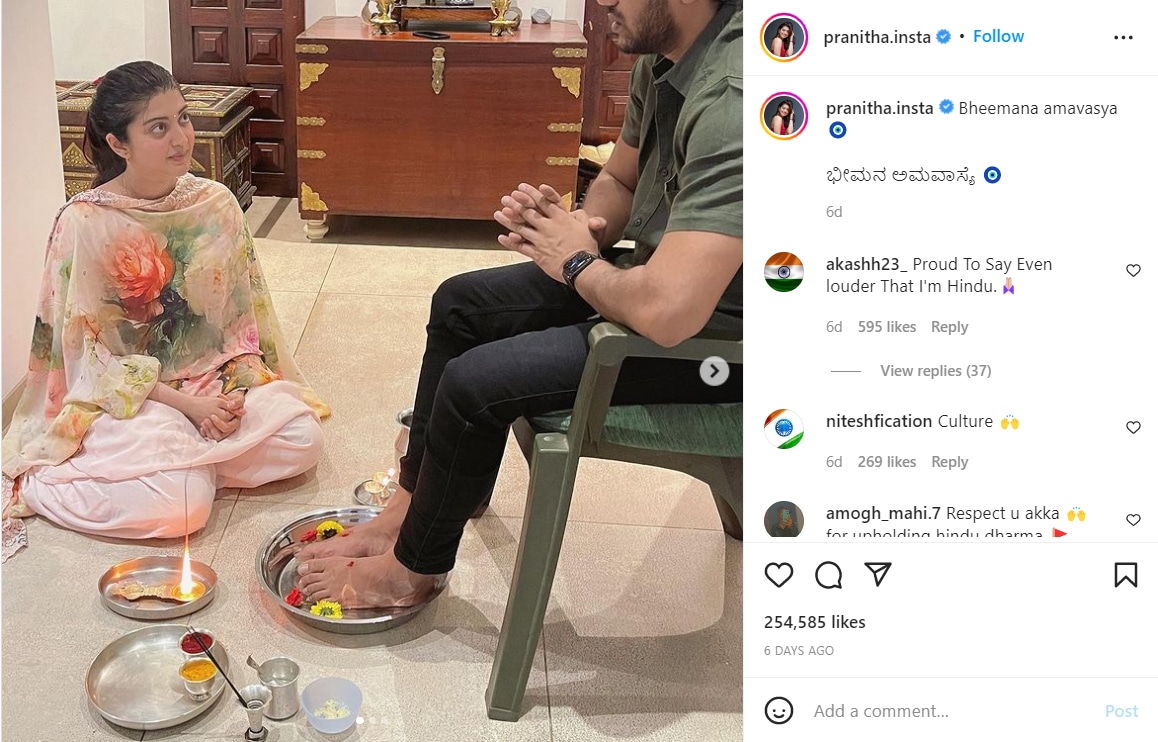
Task: Go to next photo arrow
Action: coord(714,371)
